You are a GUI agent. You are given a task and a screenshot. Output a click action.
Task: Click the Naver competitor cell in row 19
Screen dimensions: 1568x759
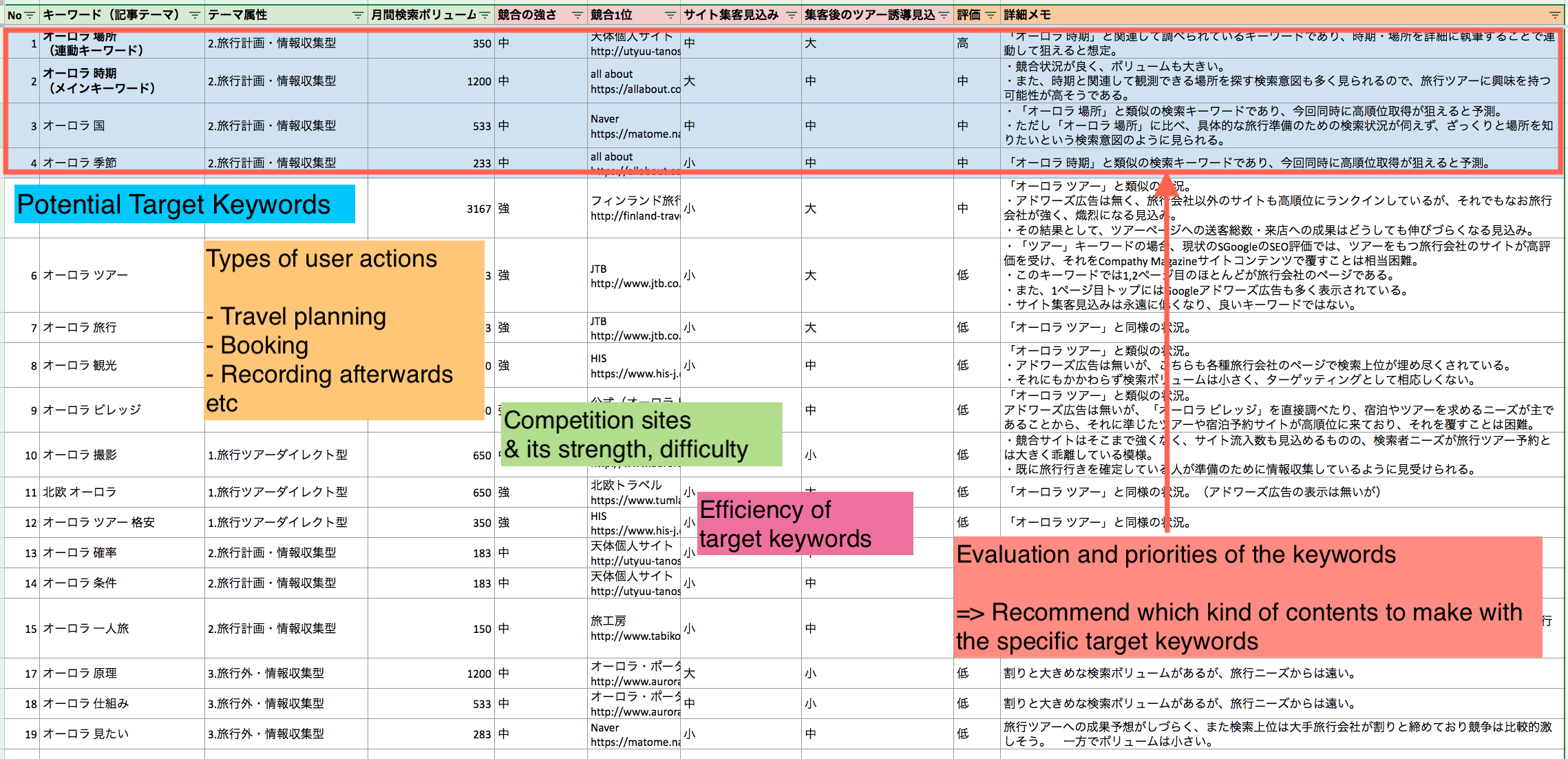coord(634,734)
